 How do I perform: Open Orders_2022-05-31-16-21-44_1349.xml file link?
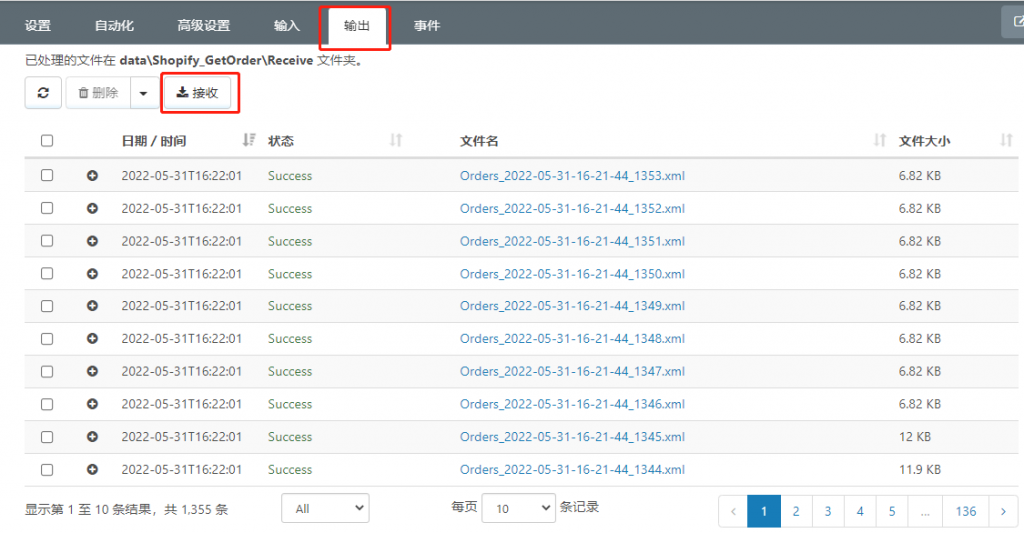[x=572, y=306]
